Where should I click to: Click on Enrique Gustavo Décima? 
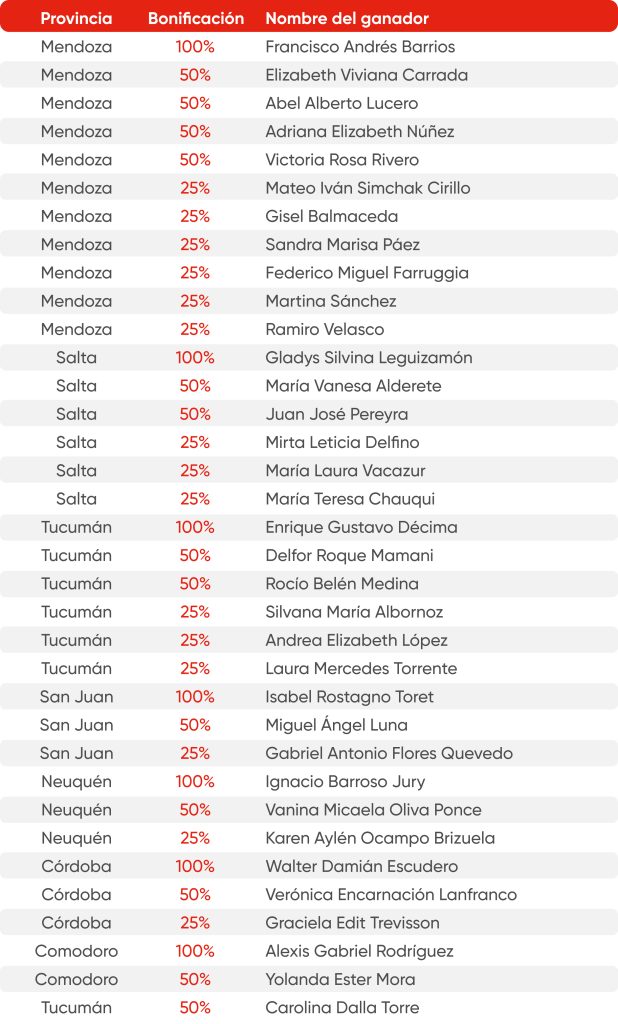(x=361, y=527)
